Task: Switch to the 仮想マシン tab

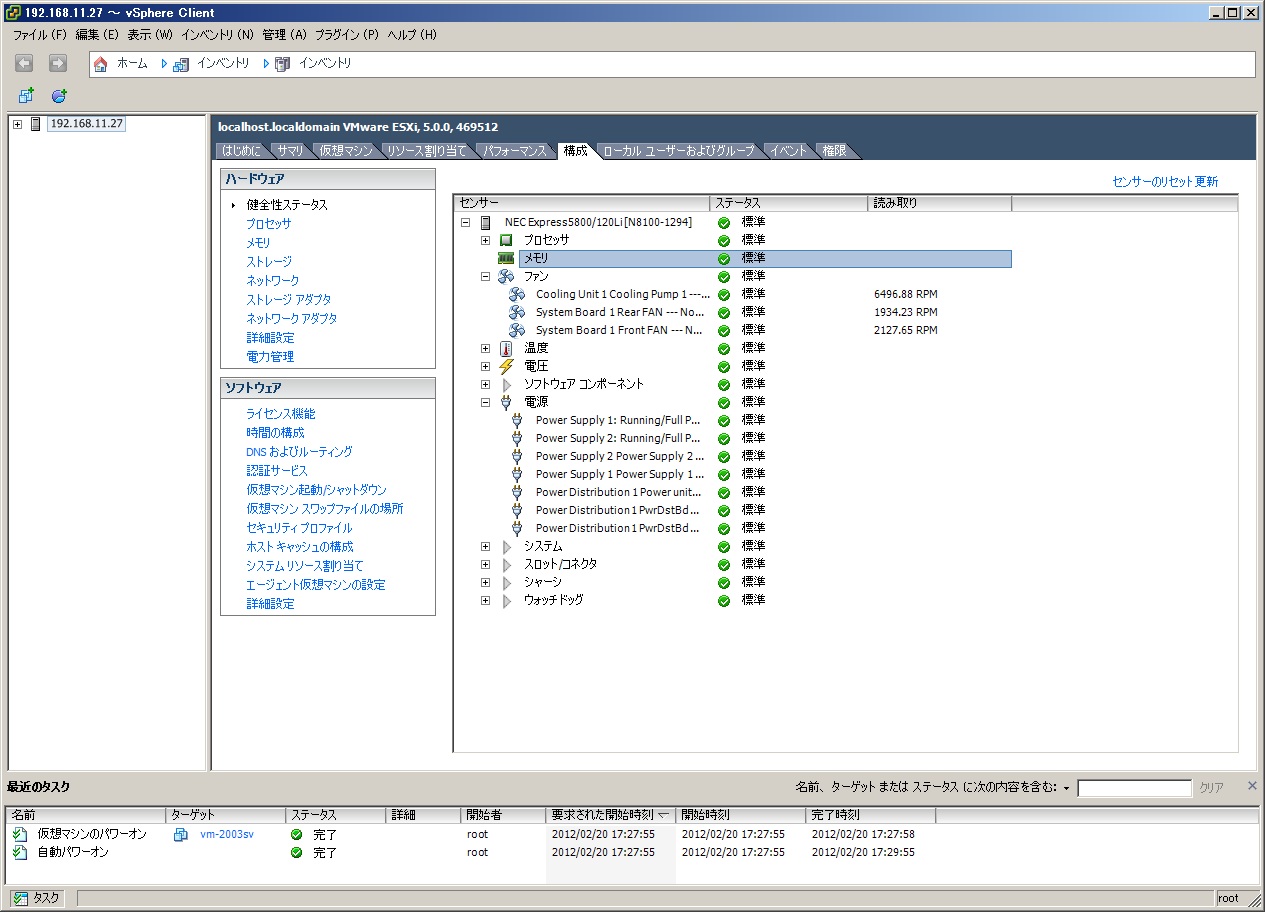Action: [346, 151]
